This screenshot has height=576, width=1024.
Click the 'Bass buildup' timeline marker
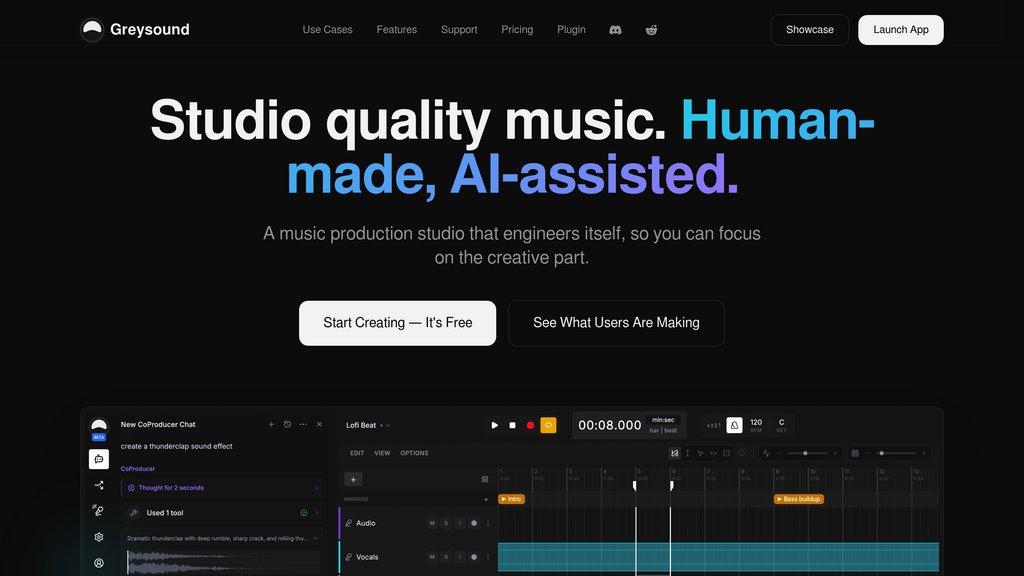click(799, 499)
